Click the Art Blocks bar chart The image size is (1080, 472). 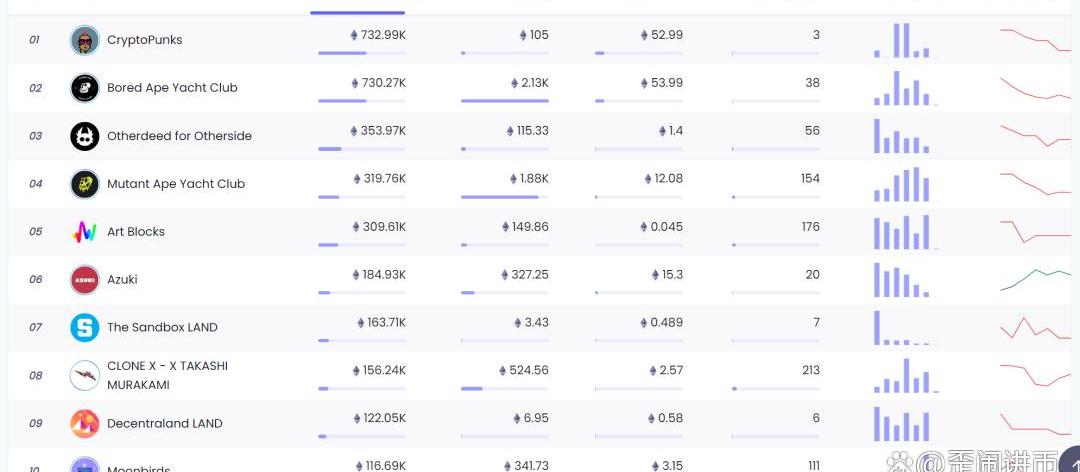[x=904, y=232]
